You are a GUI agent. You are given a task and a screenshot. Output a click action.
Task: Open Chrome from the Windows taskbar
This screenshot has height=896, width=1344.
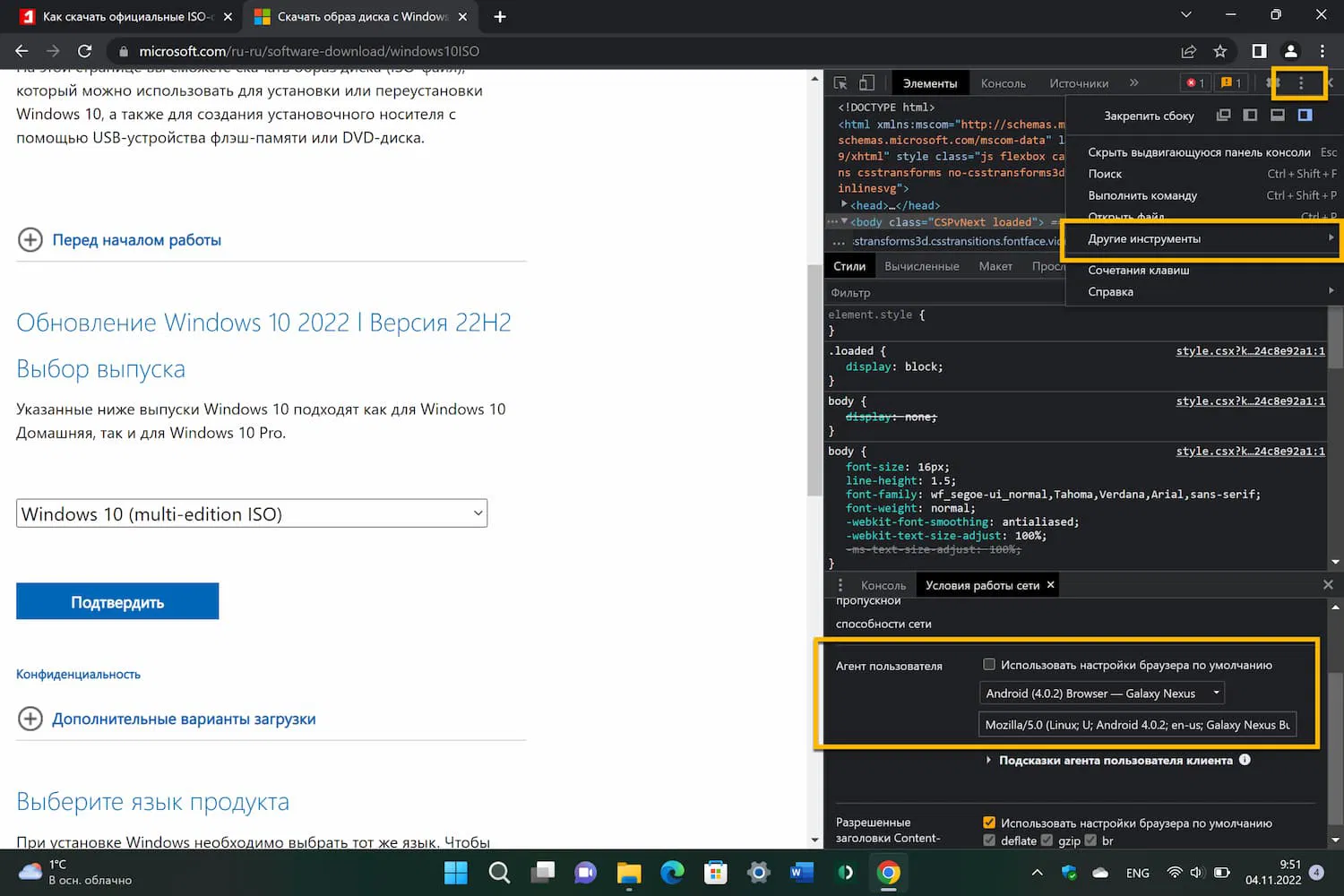tap(888, 873)
